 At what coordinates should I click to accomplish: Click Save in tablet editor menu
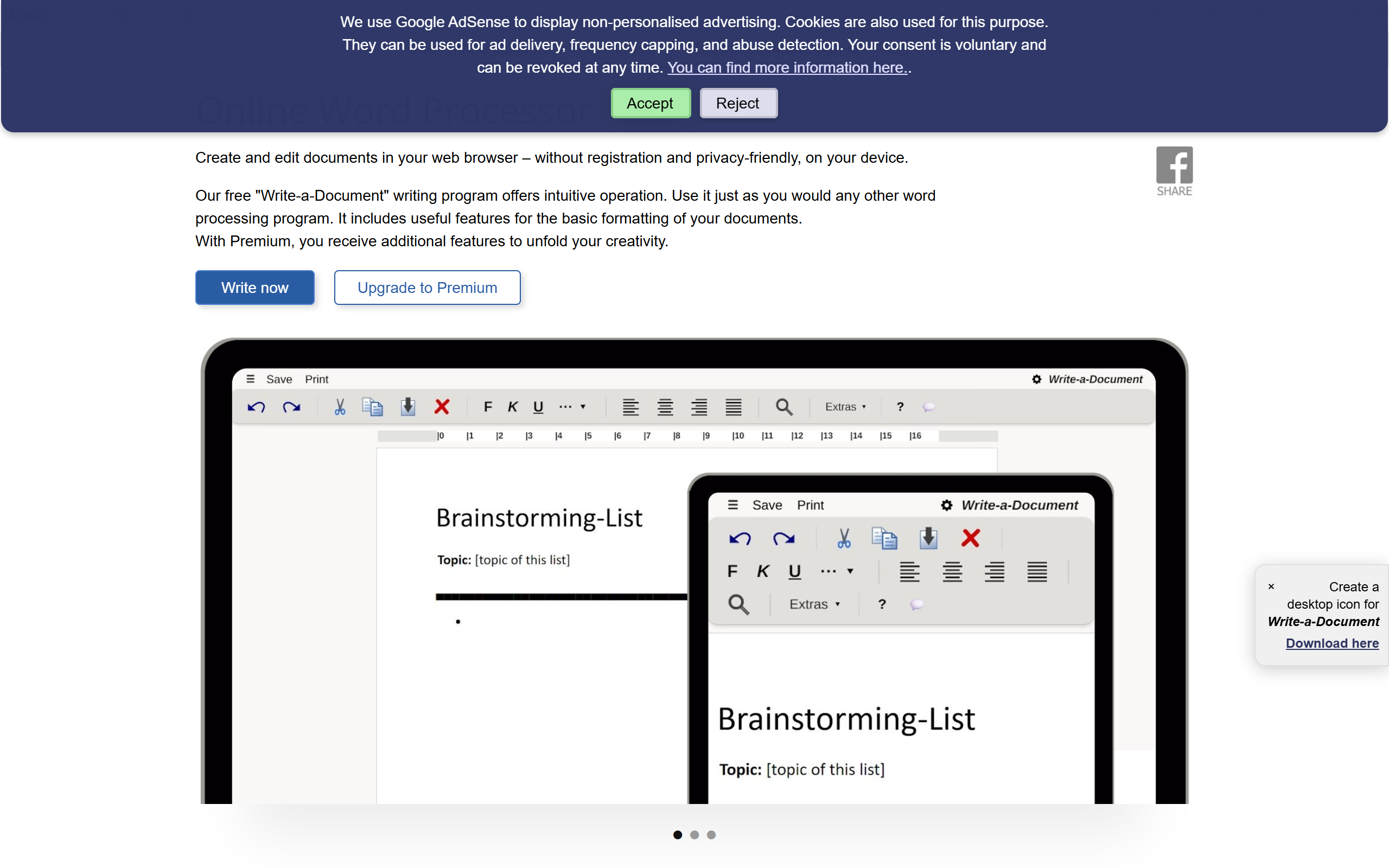click(x=767, y=505)
